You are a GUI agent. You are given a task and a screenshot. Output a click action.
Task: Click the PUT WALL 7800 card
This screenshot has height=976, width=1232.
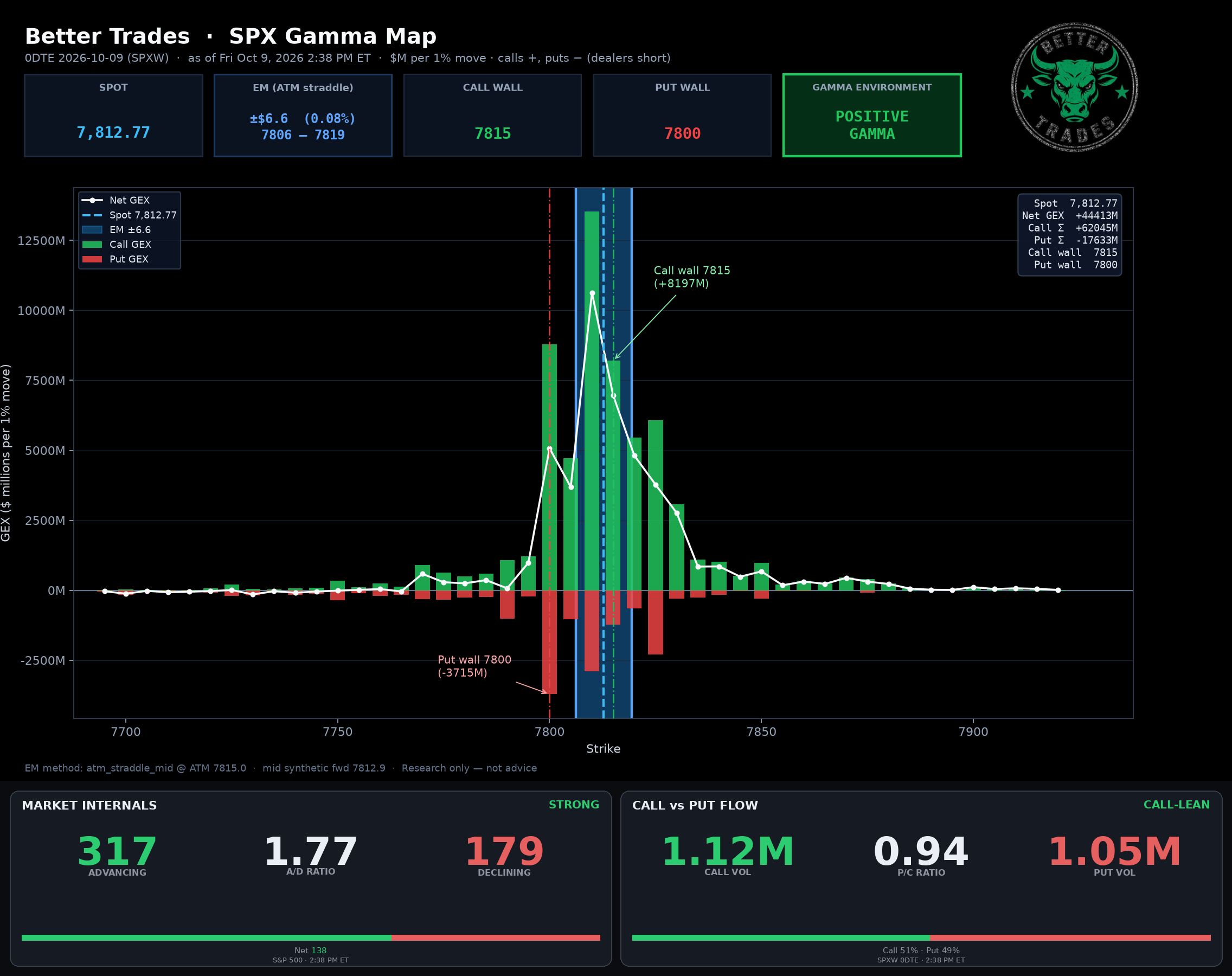[x=682, y=115]
